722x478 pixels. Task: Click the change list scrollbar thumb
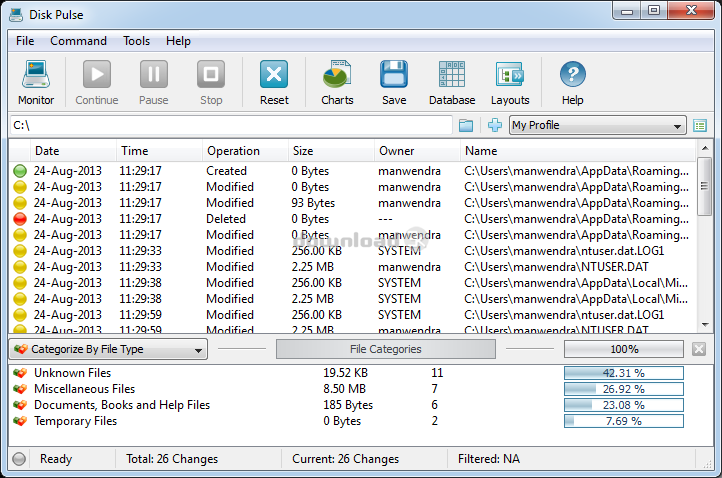[x=705, y=186]
